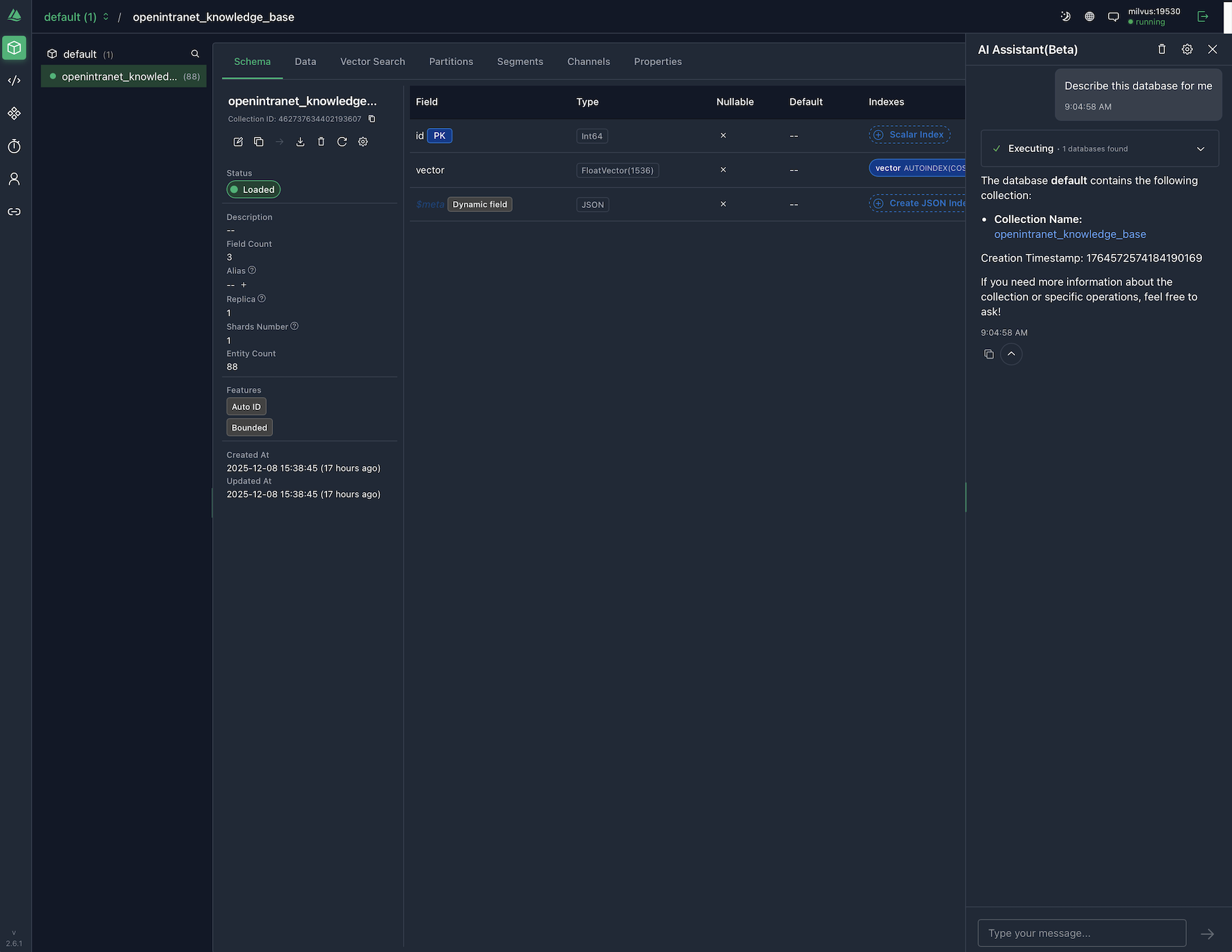This screenshot has width=1232, height=952.
Task: Open the language selector globe icon
Action: 1090,16
